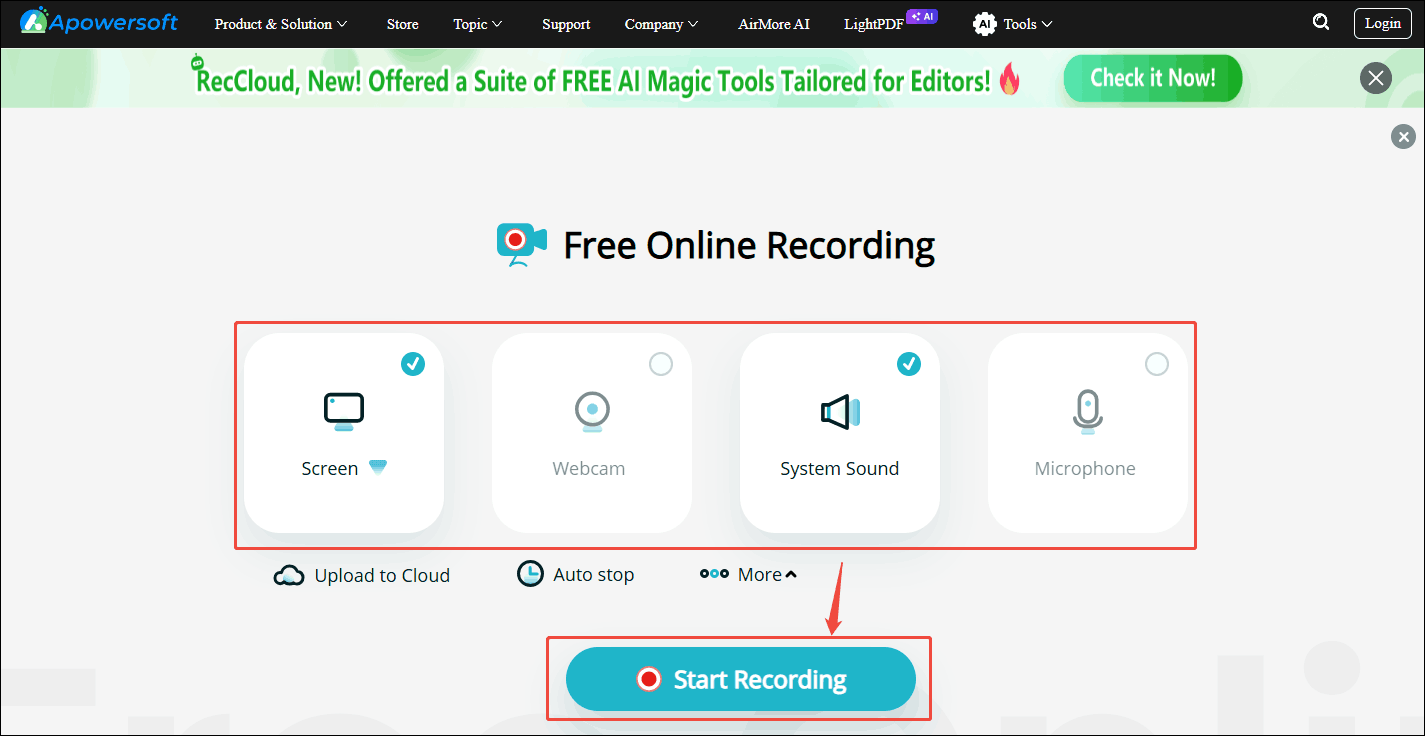Disable the System Sound checkbox
This screenshot has width=1425, height=736.
[909, 364]
